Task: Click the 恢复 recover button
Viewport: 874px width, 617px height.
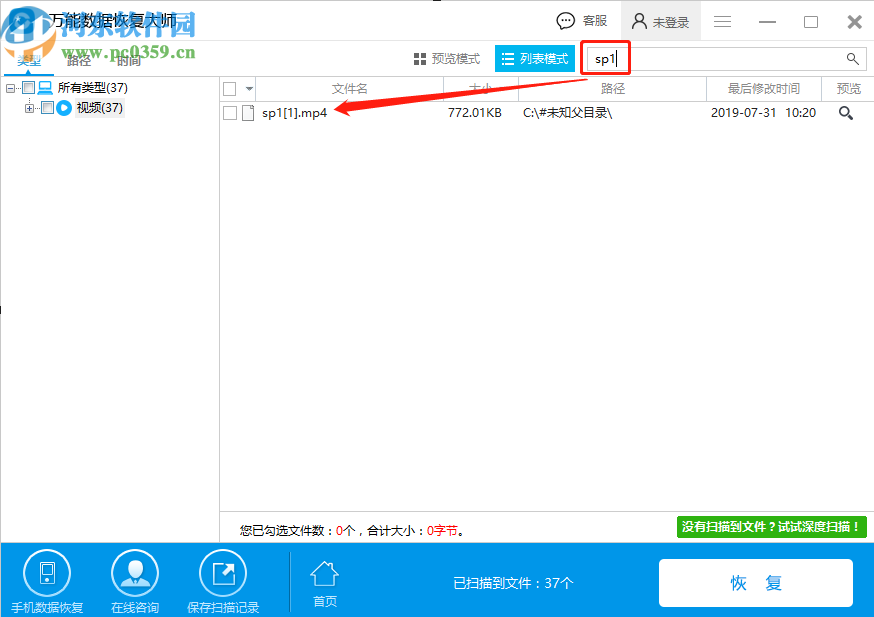Action: point(755,583)
